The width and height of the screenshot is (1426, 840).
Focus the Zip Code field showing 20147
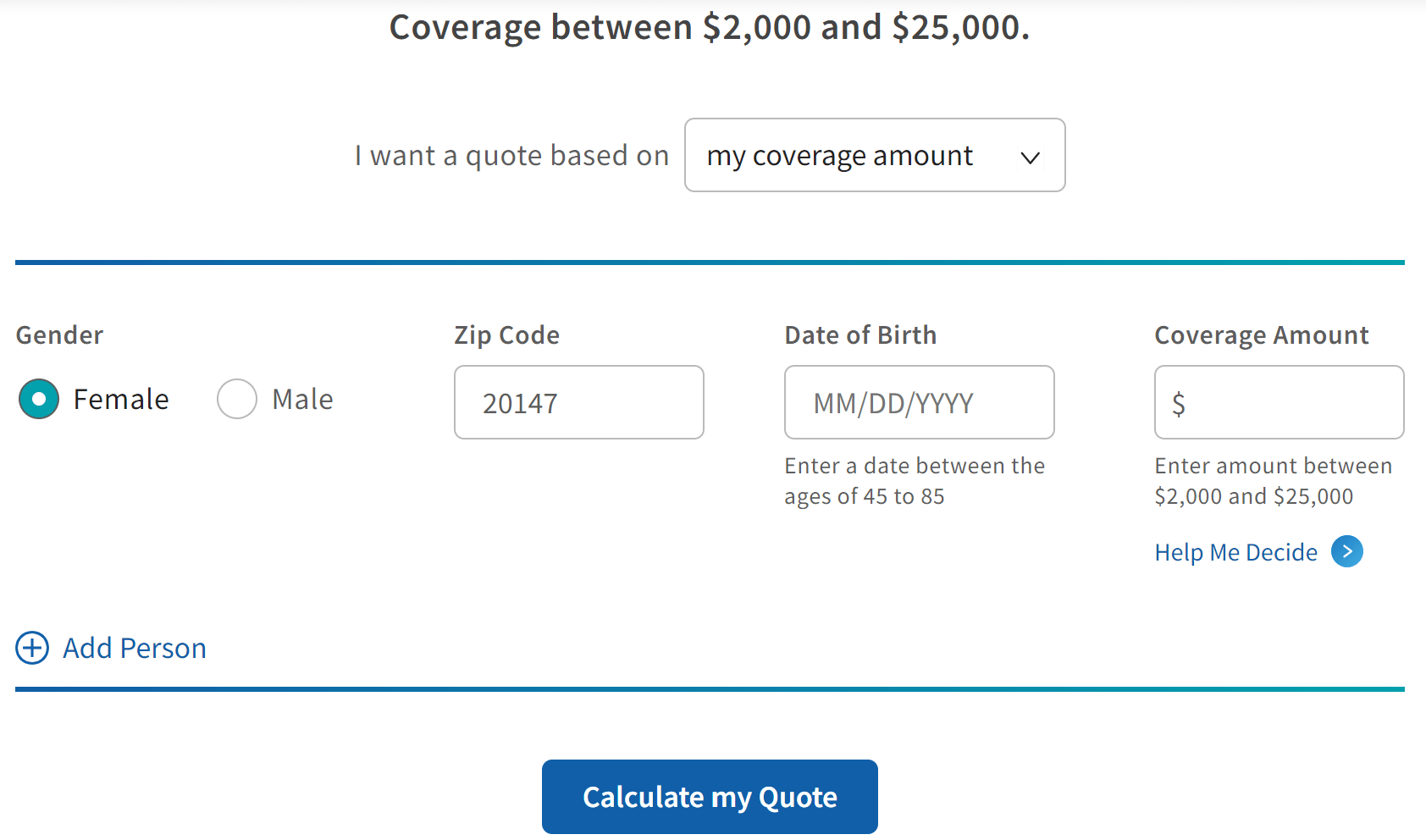point(579,402)
